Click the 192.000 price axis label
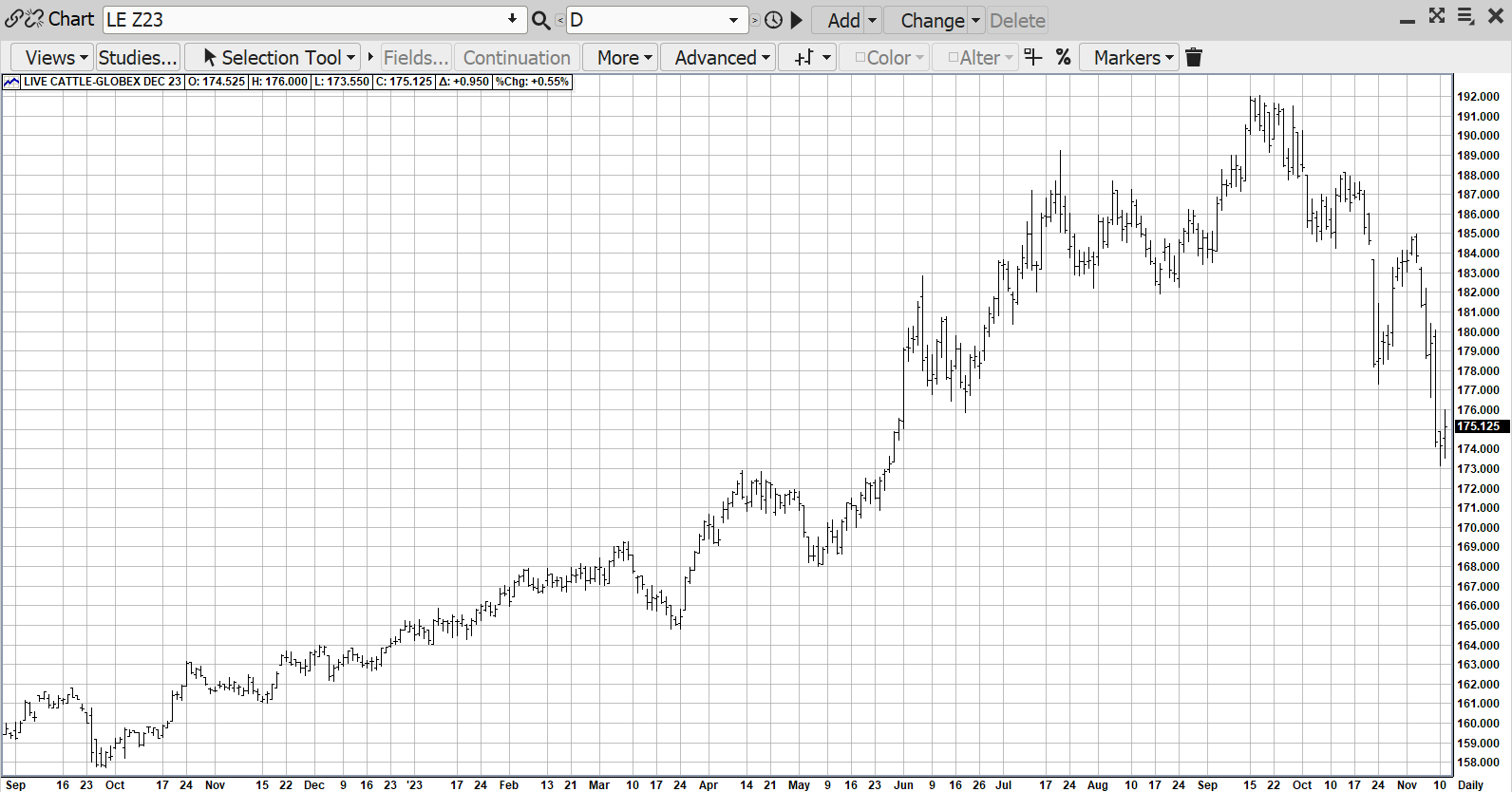 click(x=1479, y=97)
